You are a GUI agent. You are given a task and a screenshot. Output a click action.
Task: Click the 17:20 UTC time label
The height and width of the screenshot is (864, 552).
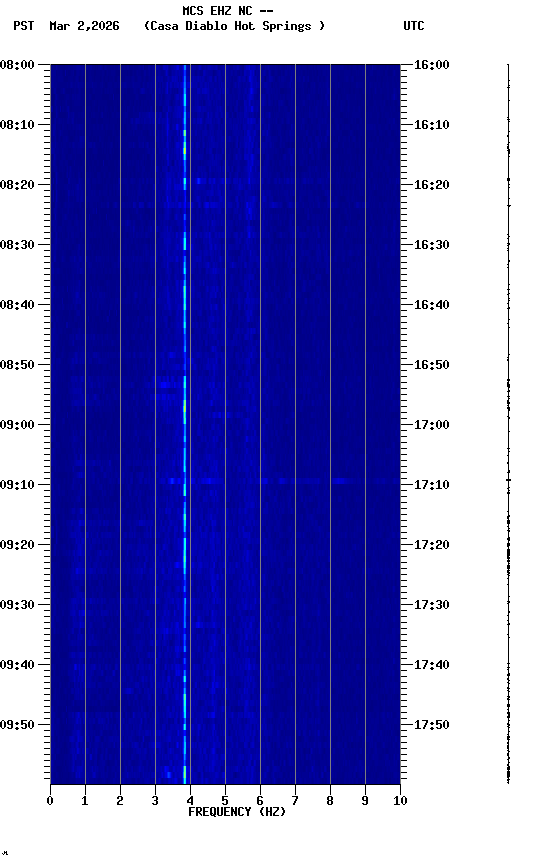tap(431, 545)
